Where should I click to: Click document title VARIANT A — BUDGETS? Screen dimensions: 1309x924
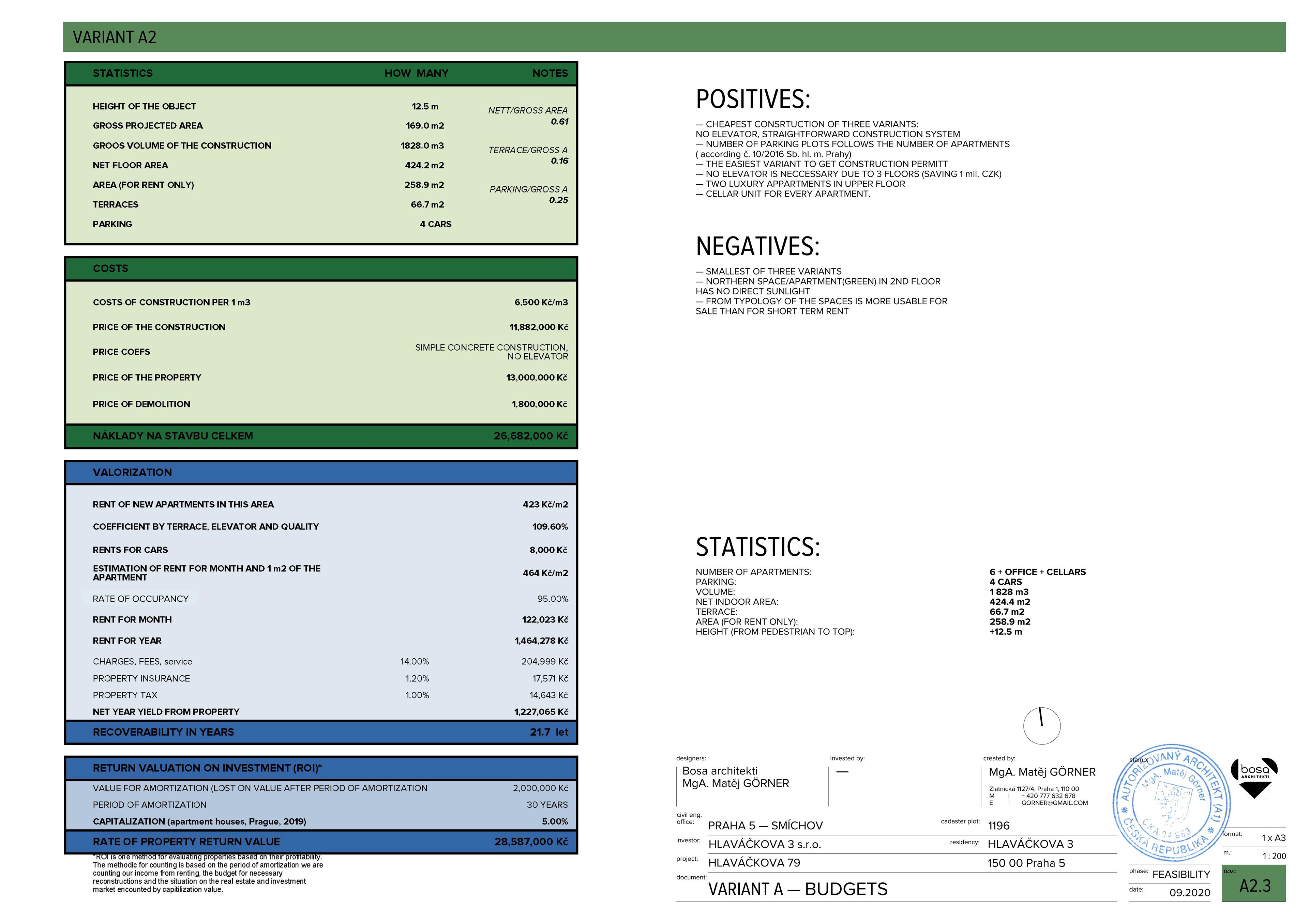(x=798, y=889)
